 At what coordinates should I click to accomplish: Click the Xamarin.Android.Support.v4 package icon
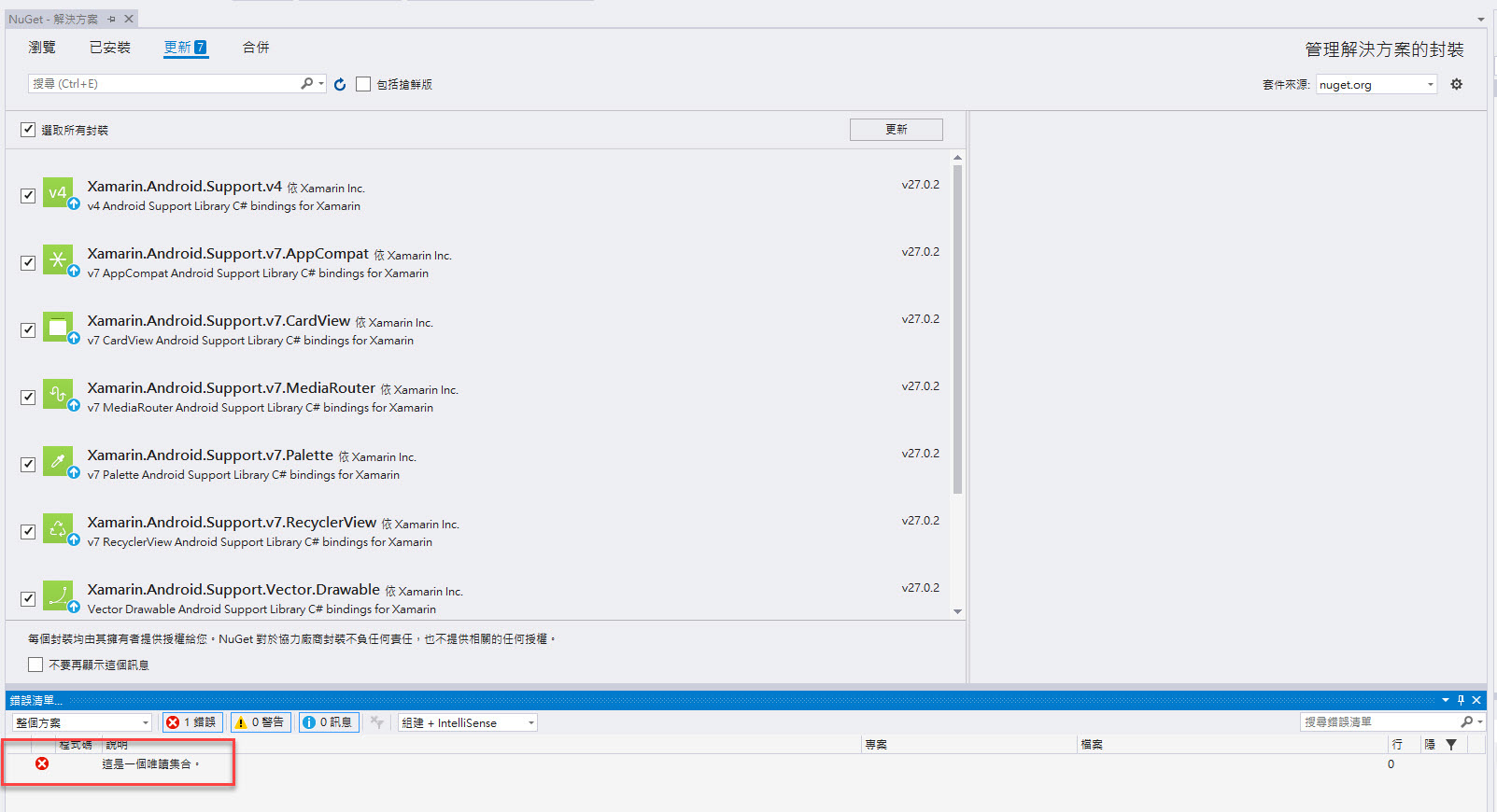(58, 192)
